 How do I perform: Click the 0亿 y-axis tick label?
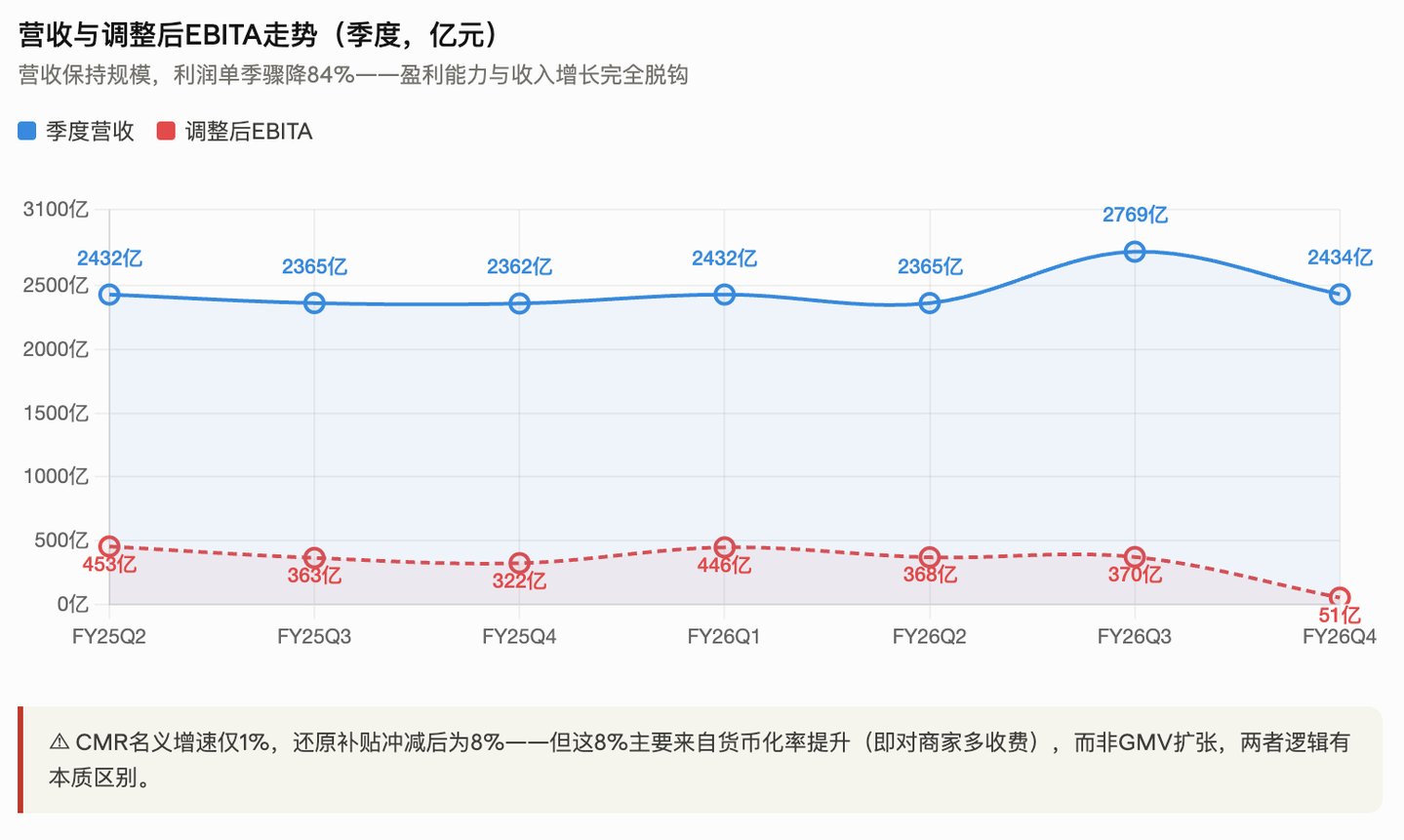72,605
